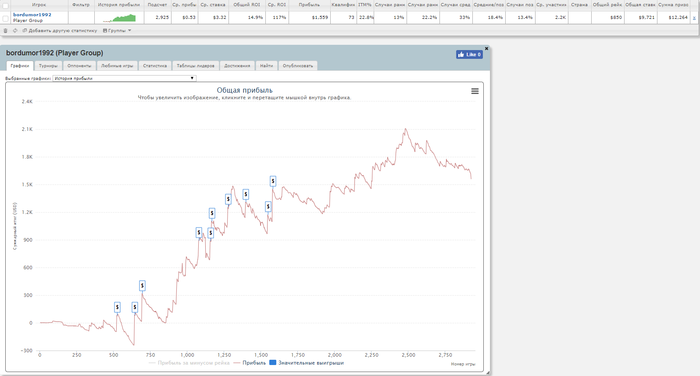Sort by the 'Общий рейк' column header
700x376 pixels.
[x=608, y=4]
